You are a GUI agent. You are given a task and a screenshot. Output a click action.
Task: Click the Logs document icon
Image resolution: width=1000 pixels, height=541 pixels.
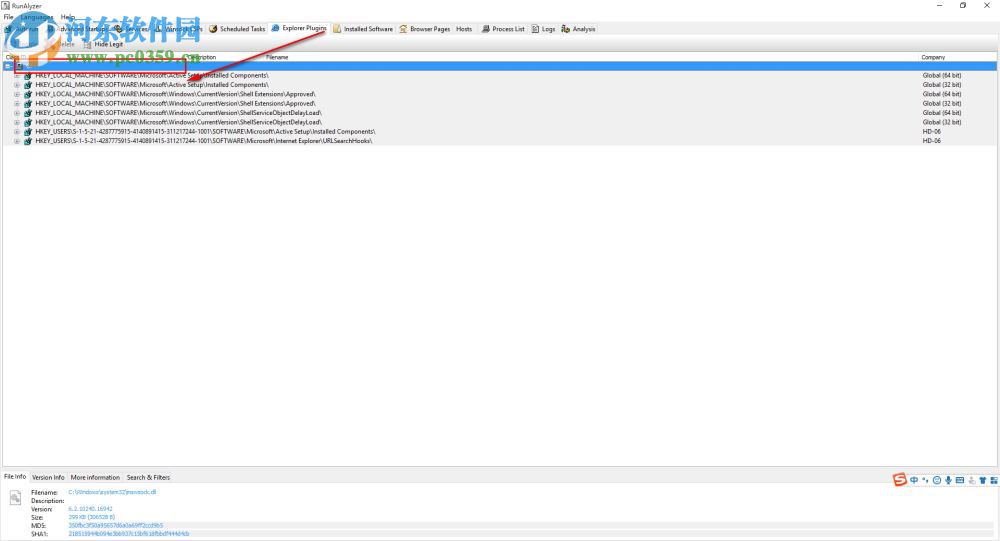[x=535, y=29]
